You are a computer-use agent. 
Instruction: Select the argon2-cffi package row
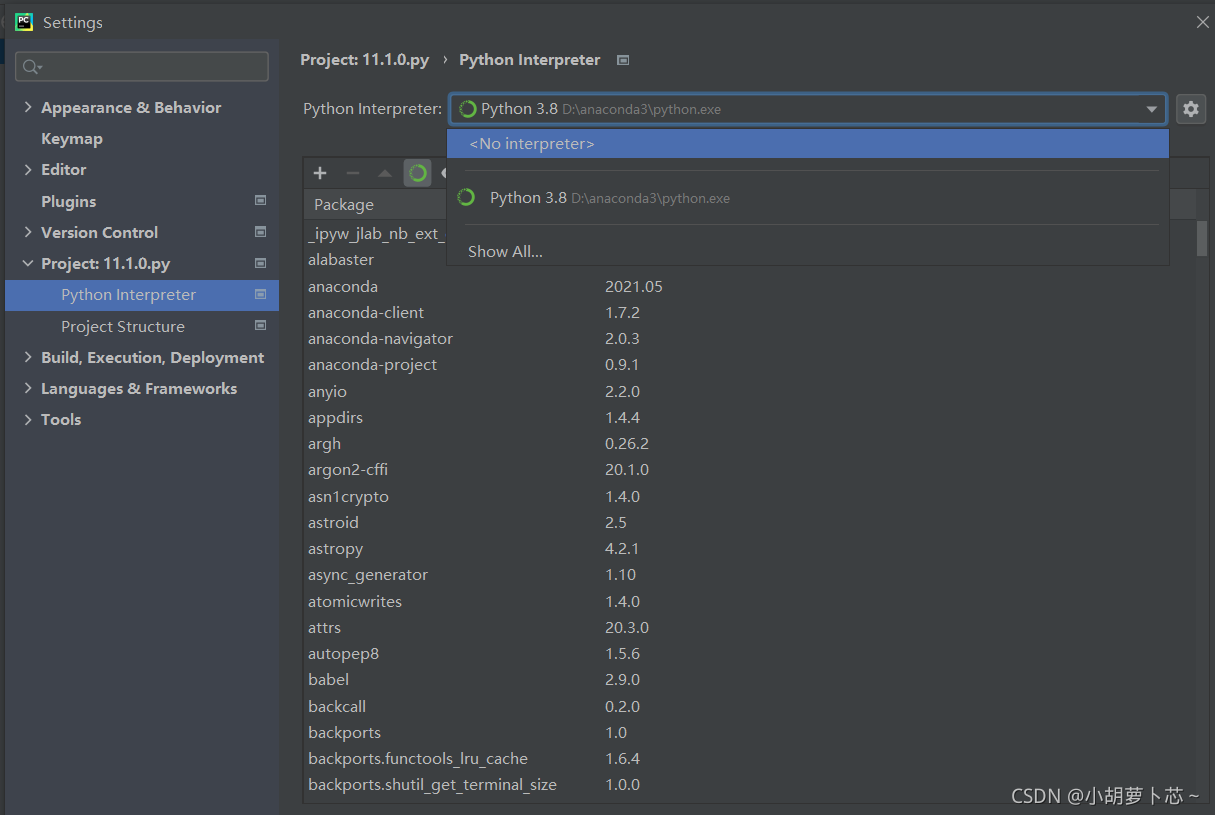click(750, 470)
